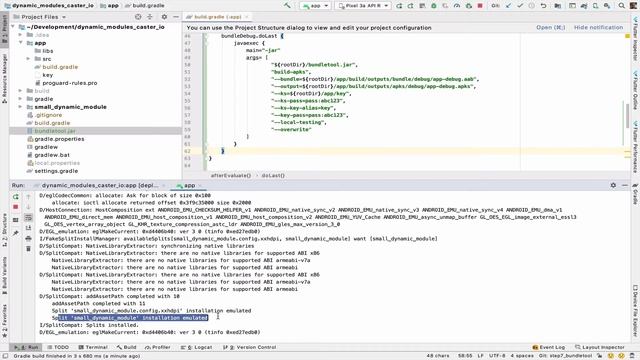The image size is (640, 360).
Task: Click the 4 spaces indent setting
Action: [x=522, y=356]
